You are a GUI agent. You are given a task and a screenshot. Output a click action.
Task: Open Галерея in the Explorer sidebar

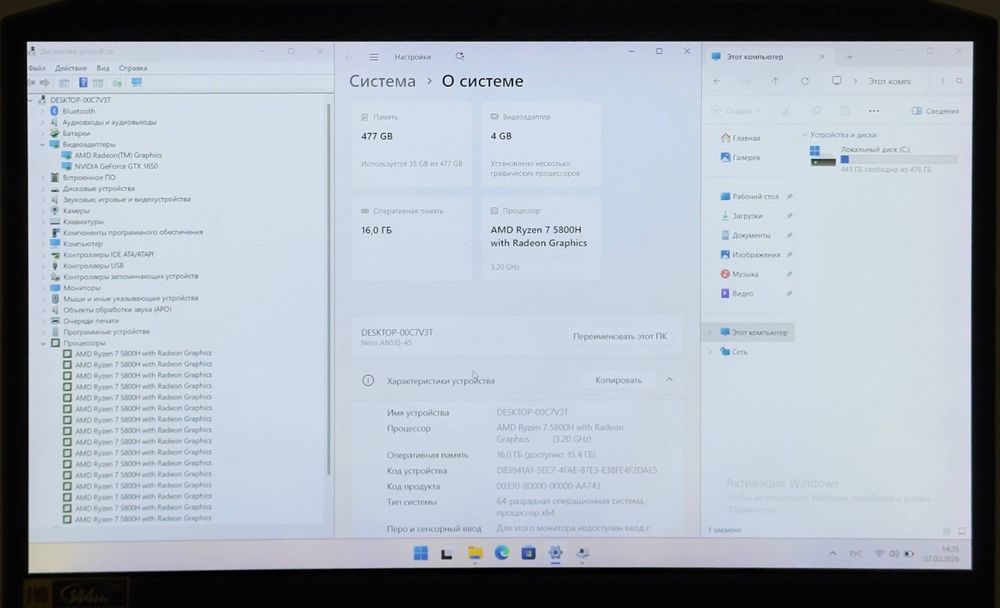click(740, 157)
